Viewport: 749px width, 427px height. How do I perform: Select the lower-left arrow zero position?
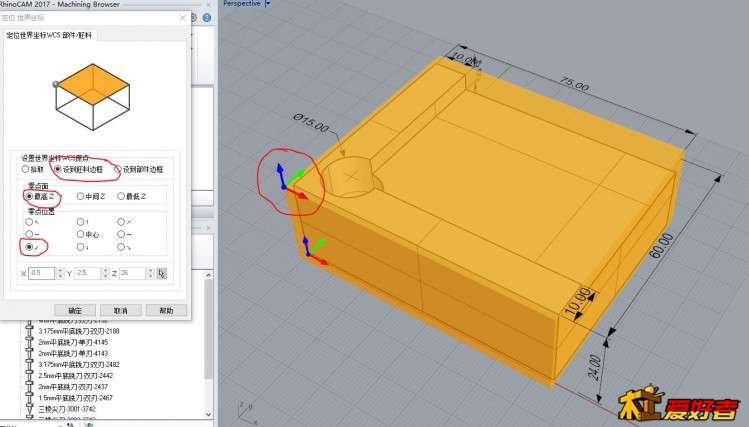(x=32, y=247)
